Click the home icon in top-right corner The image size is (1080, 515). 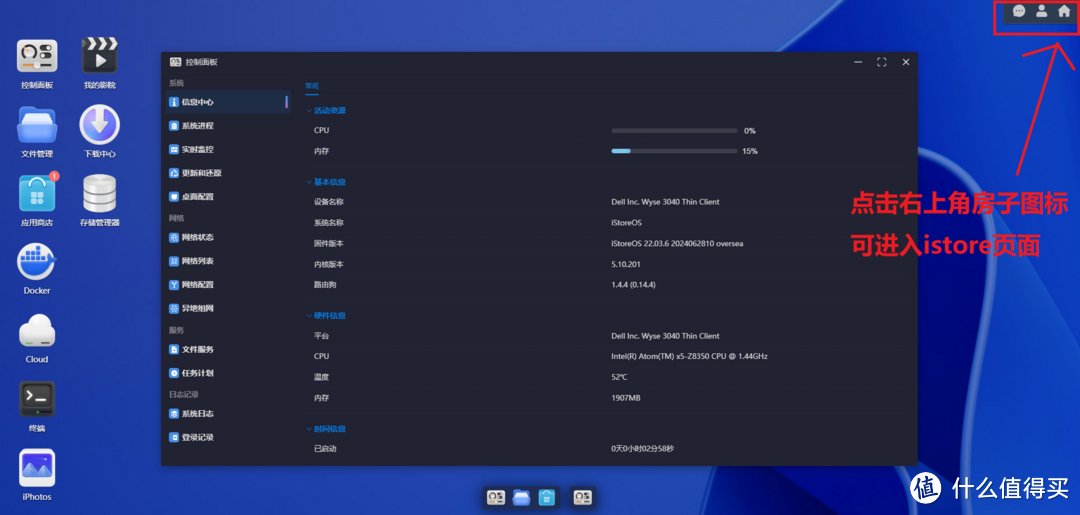click(x=1064, y=11)
